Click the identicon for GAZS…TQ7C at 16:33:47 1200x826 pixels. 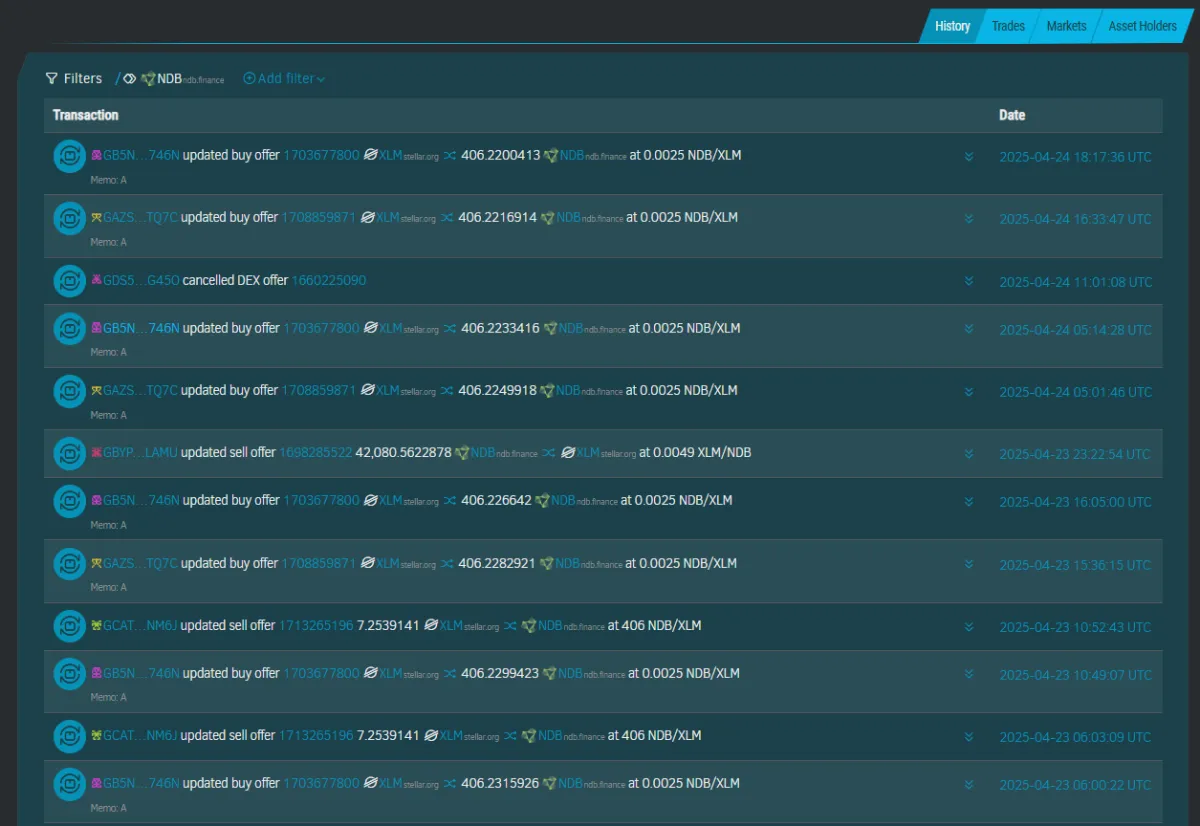96,217
